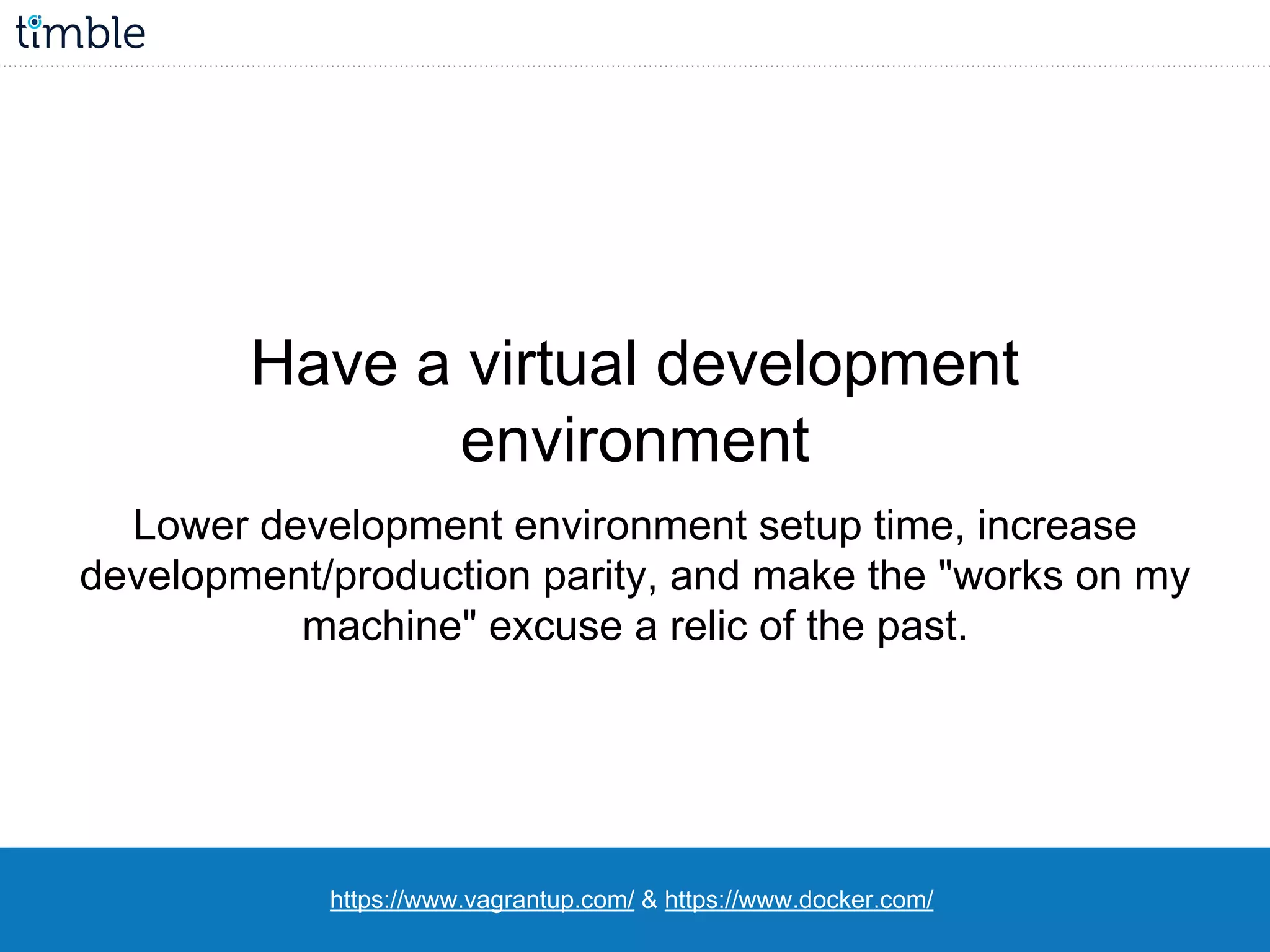The image size is (1270, 952).
Task: Open the vagrantup.com link
Action: pyautogui.click(x=482, y=899)
